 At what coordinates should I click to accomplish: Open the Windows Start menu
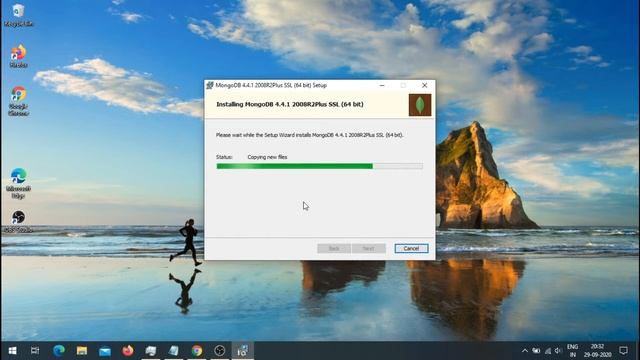pos(12,351)
